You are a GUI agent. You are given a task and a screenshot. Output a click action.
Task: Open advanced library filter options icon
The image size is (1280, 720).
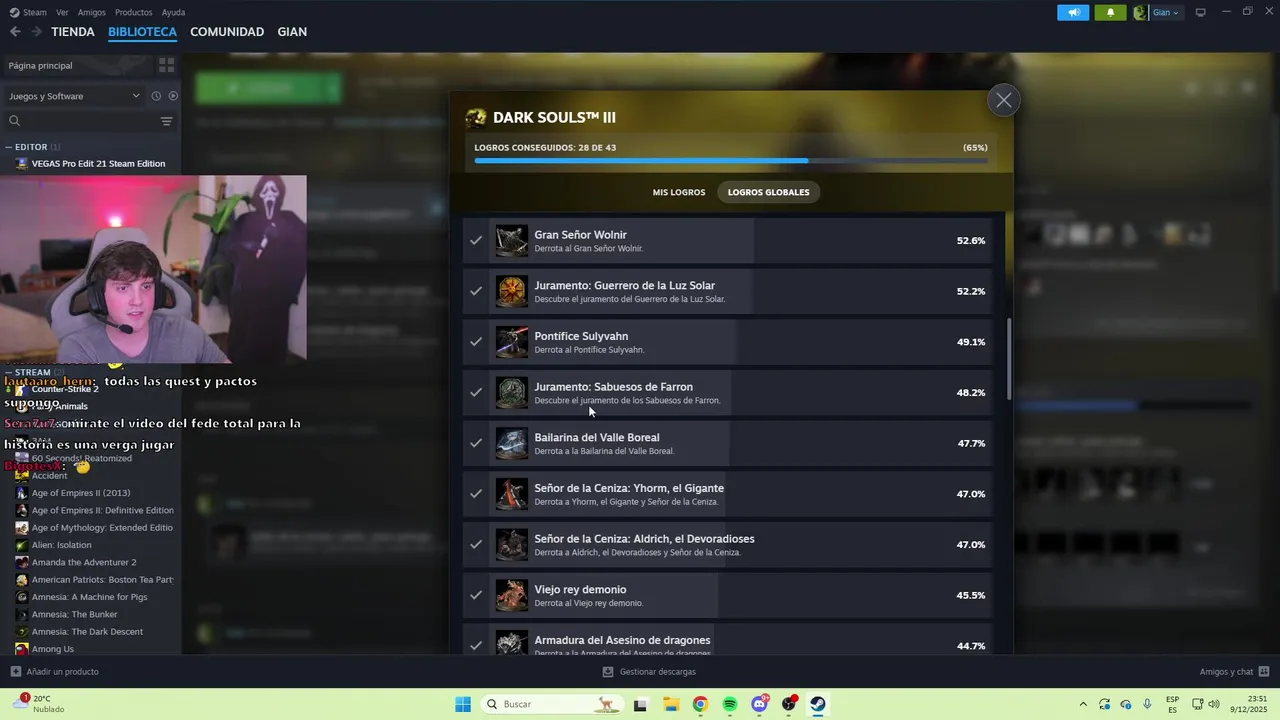point(166,121)
